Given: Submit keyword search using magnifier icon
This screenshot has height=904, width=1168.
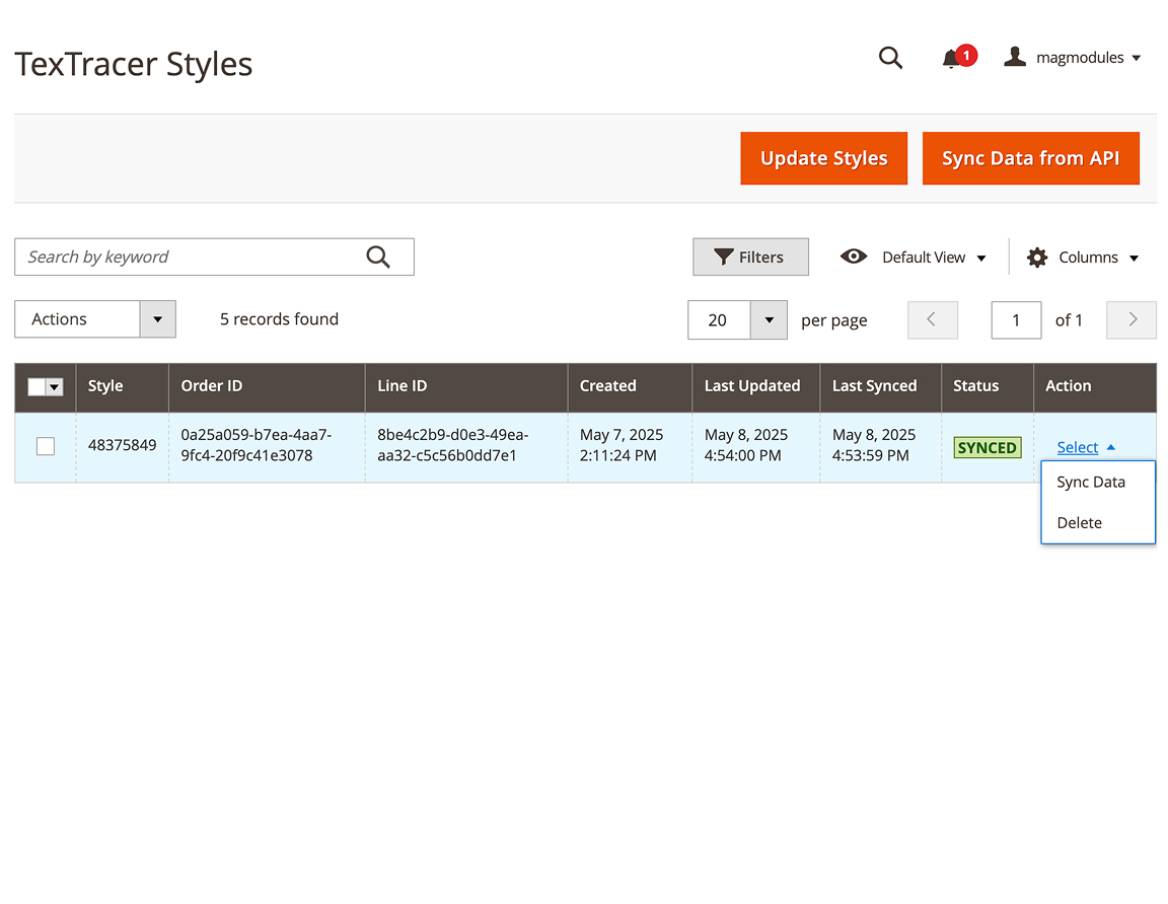Looking at the screenshot, I should point(378,257).
